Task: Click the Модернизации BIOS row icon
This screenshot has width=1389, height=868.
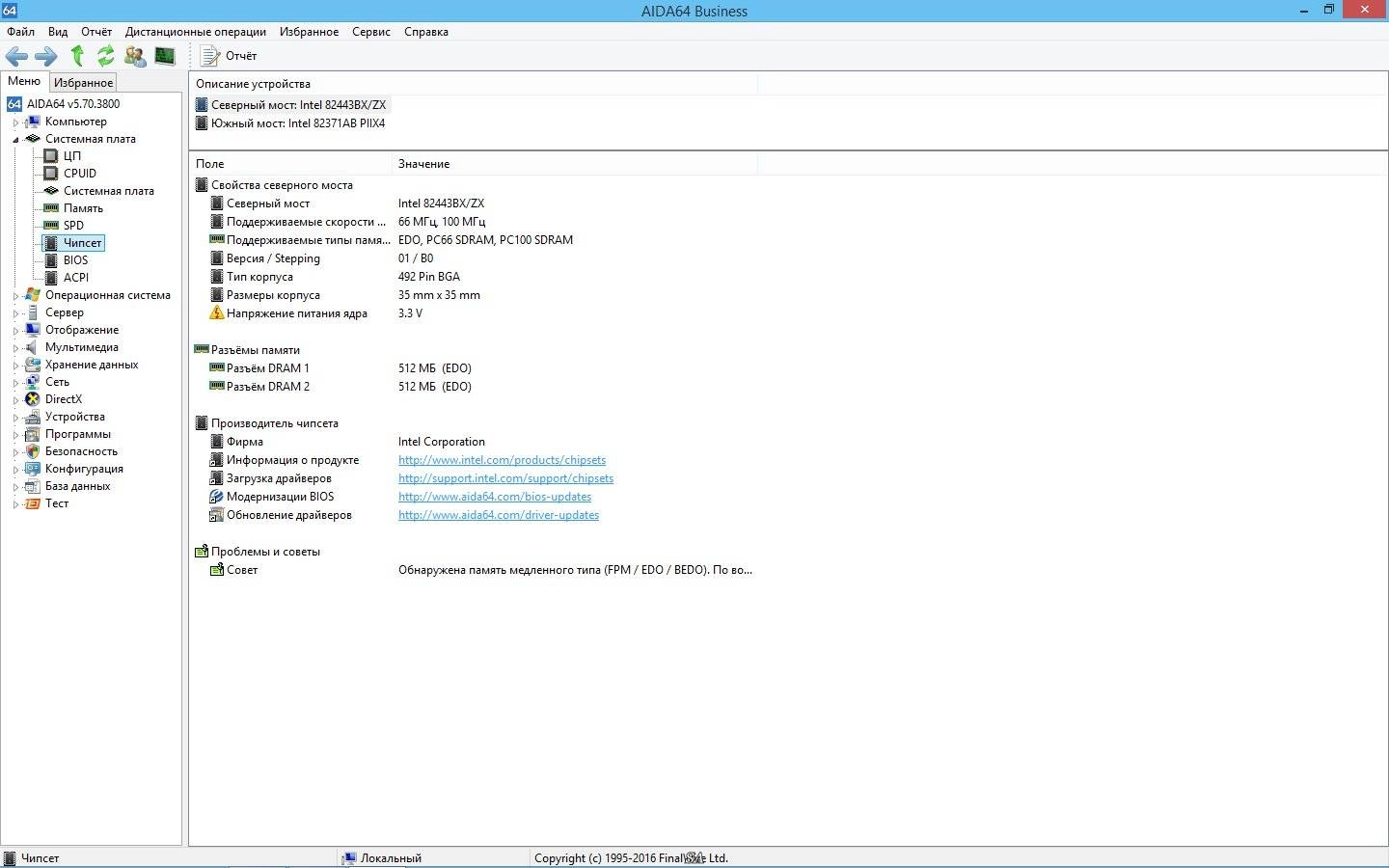Action: [x=217, y=497]
